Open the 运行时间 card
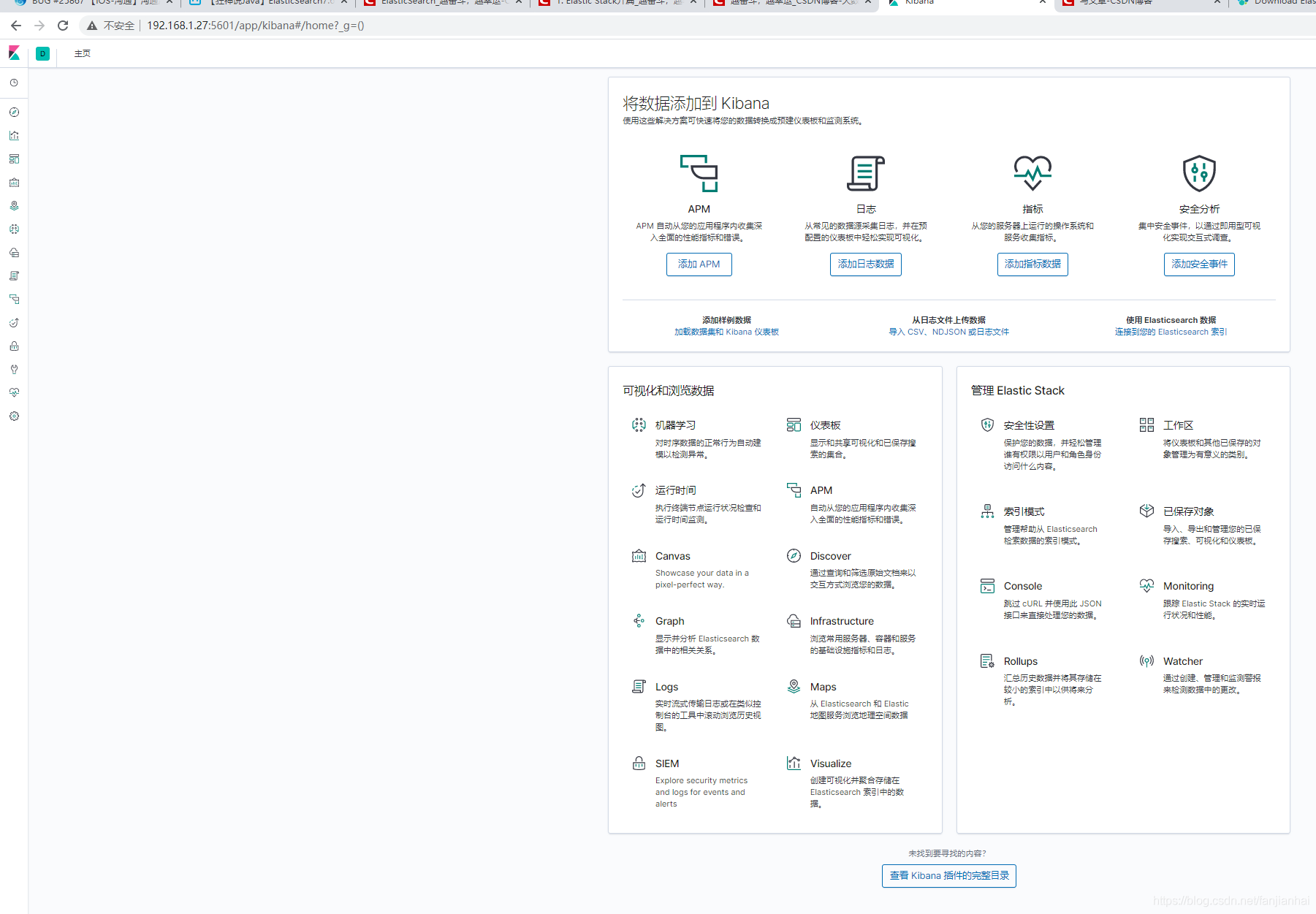1316x914 pixels. (699, 503)
